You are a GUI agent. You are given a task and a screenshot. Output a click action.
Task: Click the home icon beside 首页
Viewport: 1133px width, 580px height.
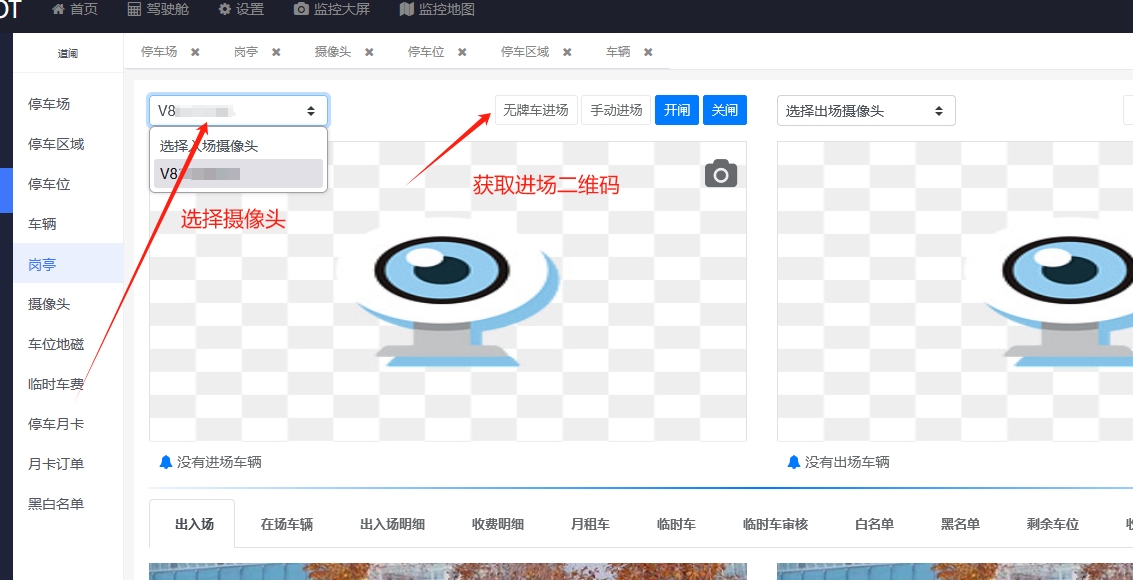(x=59, y=9)
